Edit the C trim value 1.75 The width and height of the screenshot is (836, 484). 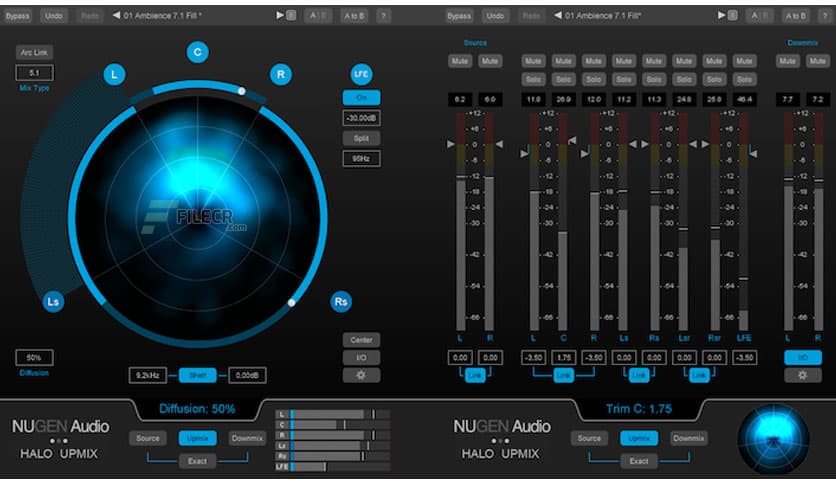point(563,358)
